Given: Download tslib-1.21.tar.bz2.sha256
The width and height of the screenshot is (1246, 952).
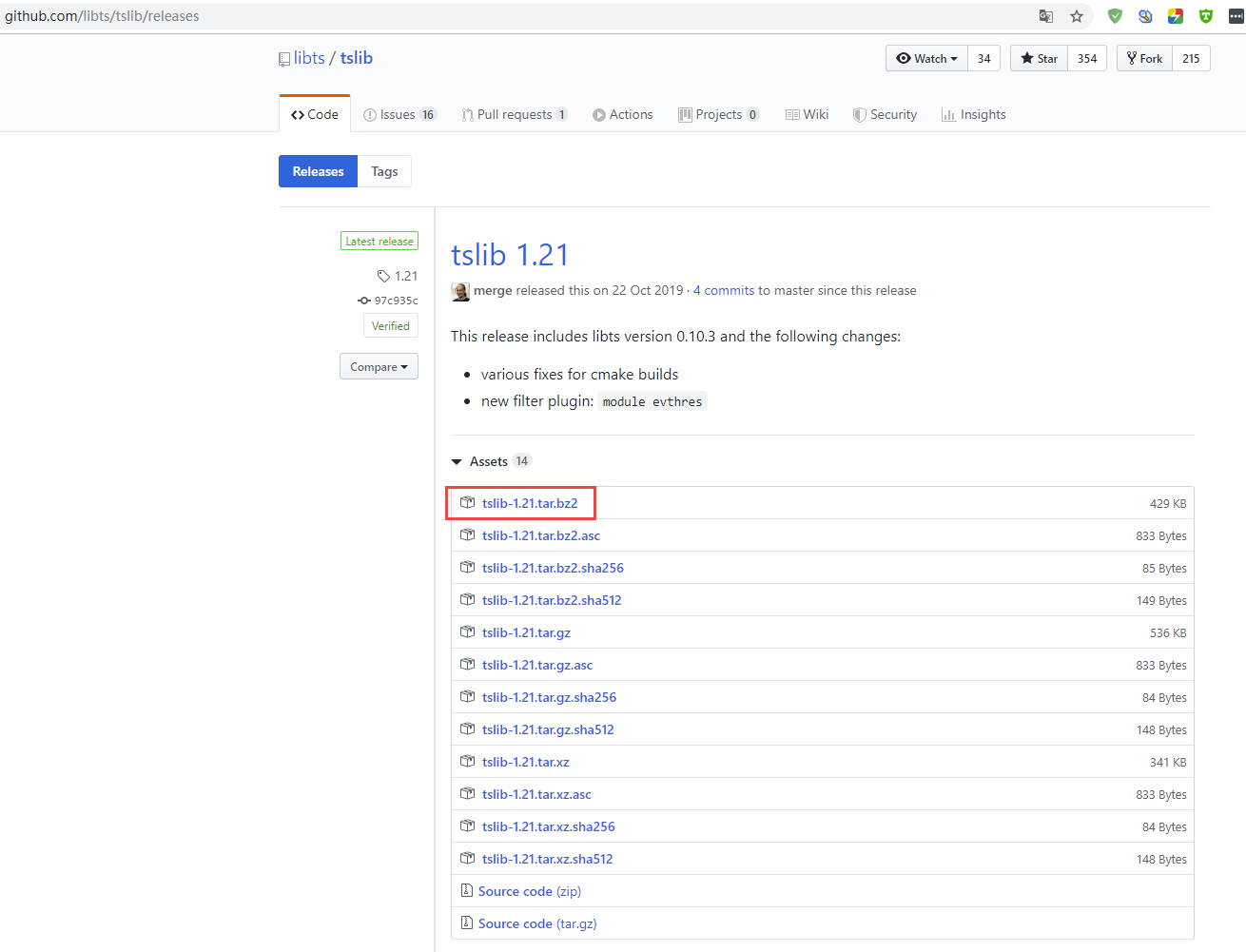Looking at the screenshot, I should [553, 568].
